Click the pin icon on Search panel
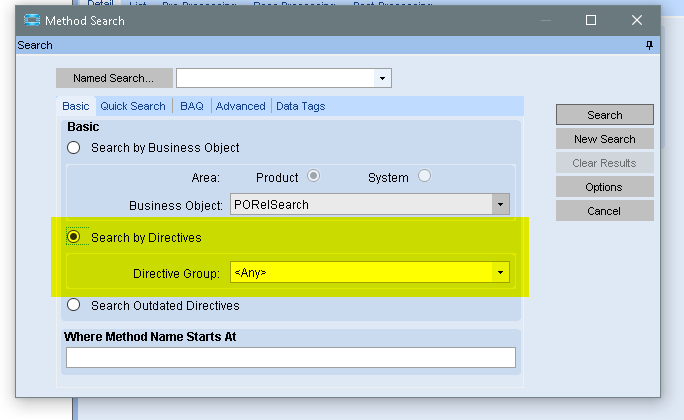The width and height of the screenshot is (684, 420). 650,46
